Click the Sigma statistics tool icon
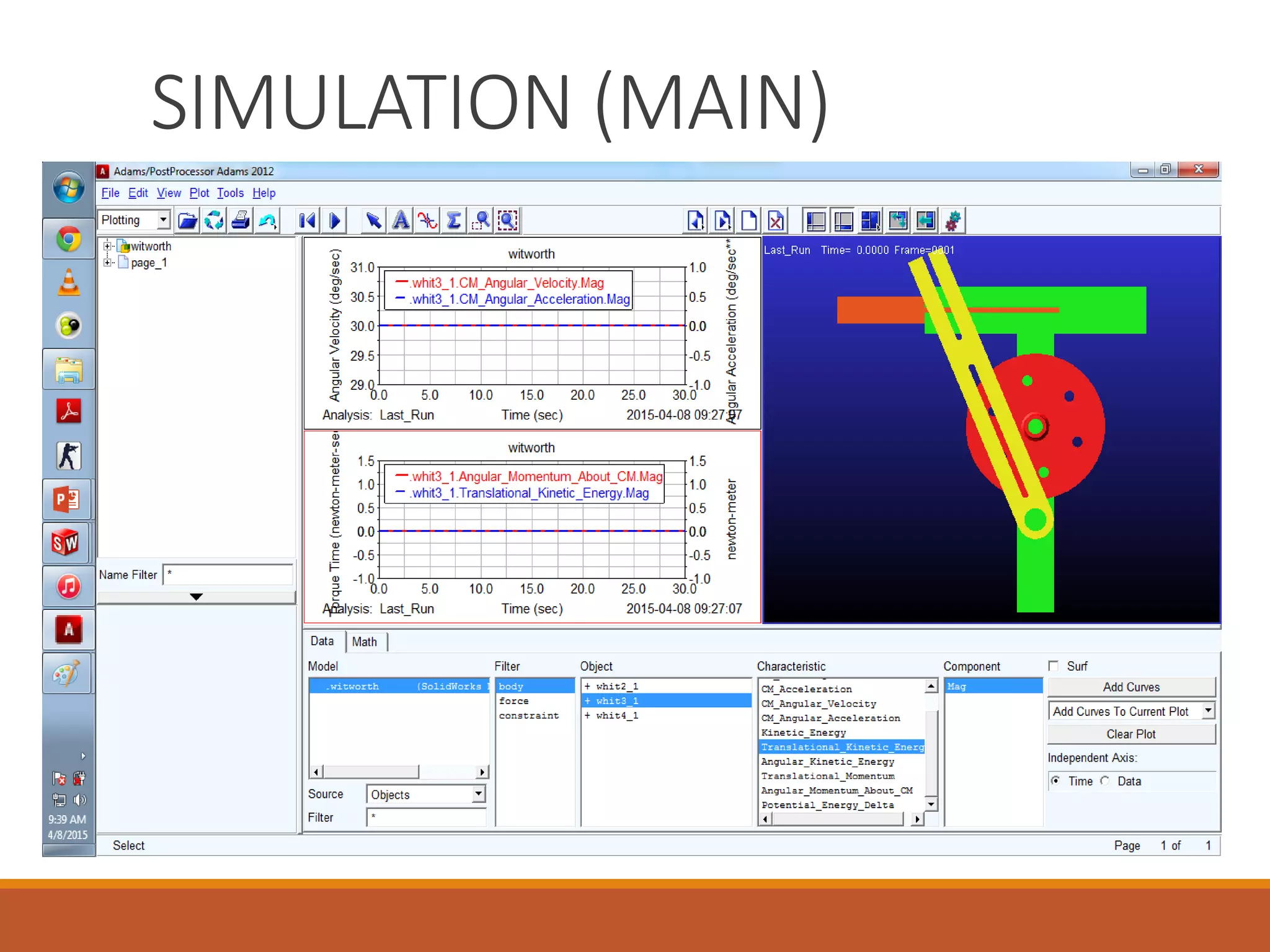Viewport: 1270px width, 952px height. point(454,221)
